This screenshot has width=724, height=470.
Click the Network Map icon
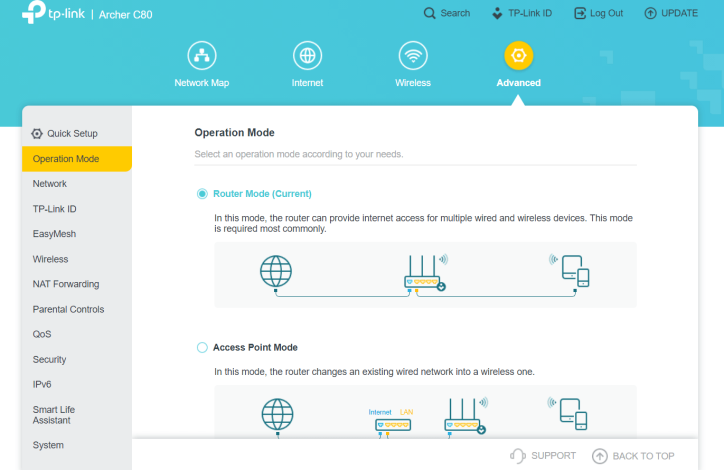click(x=202, y=55)
